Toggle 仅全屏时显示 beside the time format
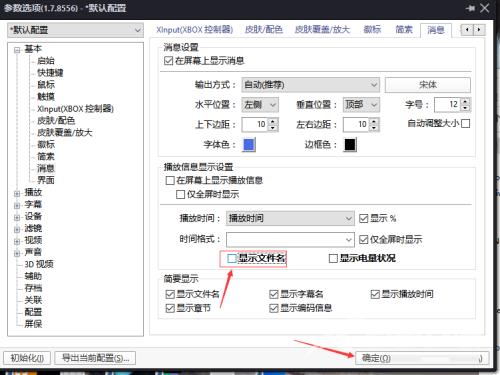The width and height of the screenshot is (500, 375). tap(363, 239)
